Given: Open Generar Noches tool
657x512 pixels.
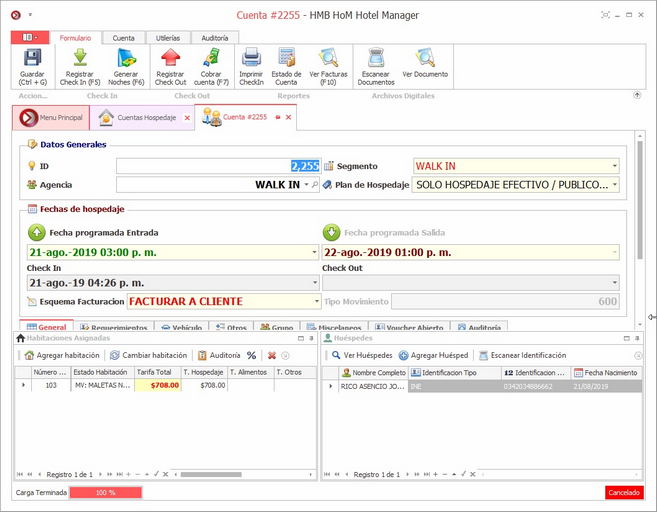Looking at the screenshot, I should pos(126,59).
